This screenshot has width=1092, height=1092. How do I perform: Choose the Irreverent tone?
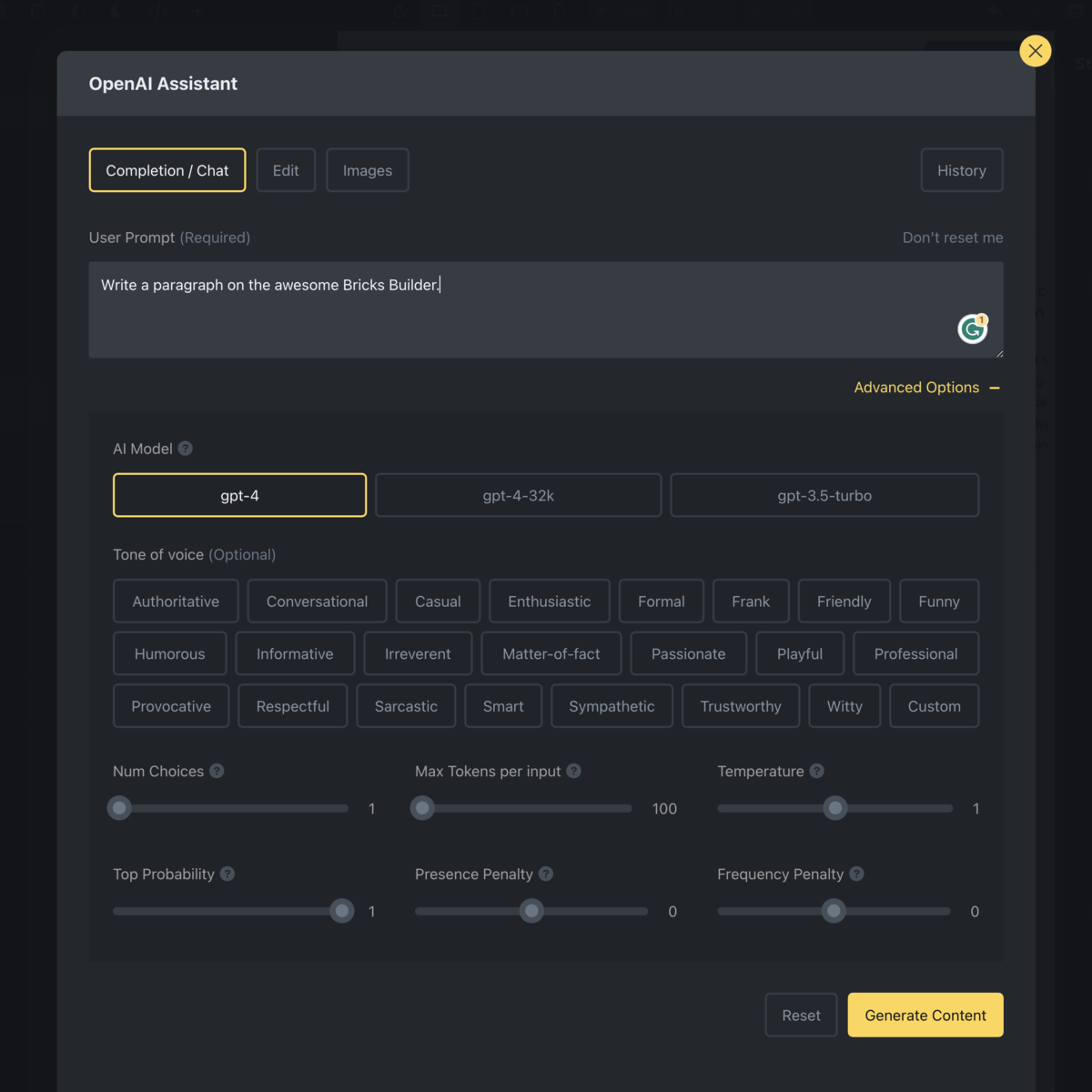418,653
